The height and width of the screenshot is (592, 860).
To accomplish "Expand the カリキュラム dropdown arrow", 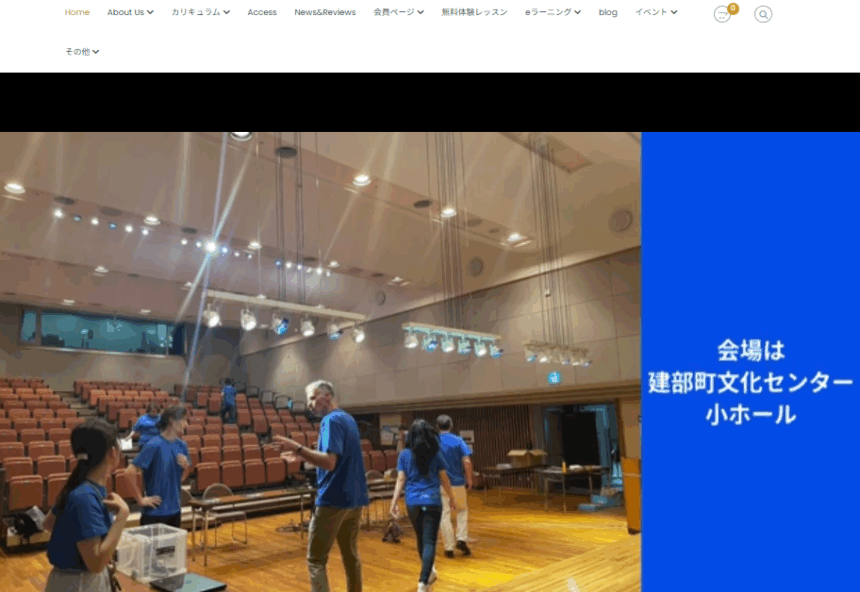I will (226, 13).
